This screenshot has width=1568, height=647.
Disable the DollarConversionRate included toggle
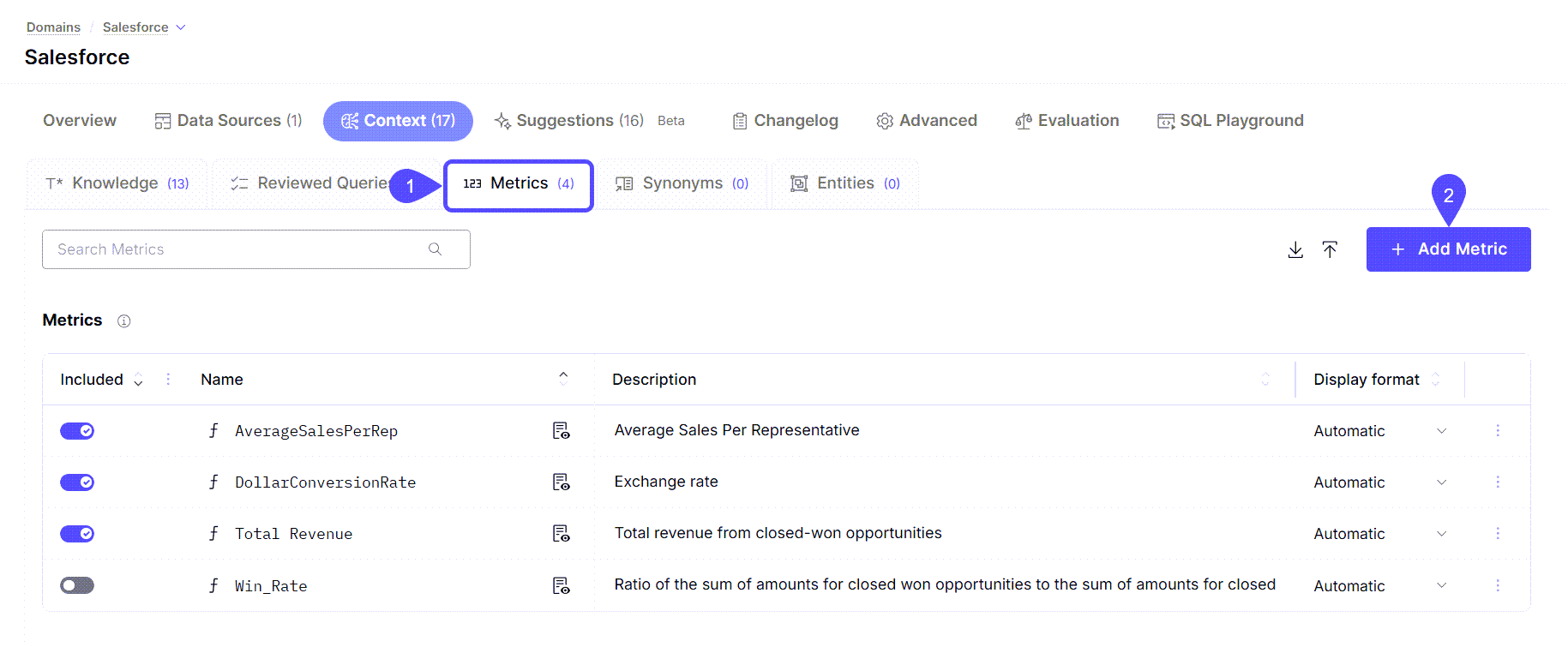(x=77, y=482)
